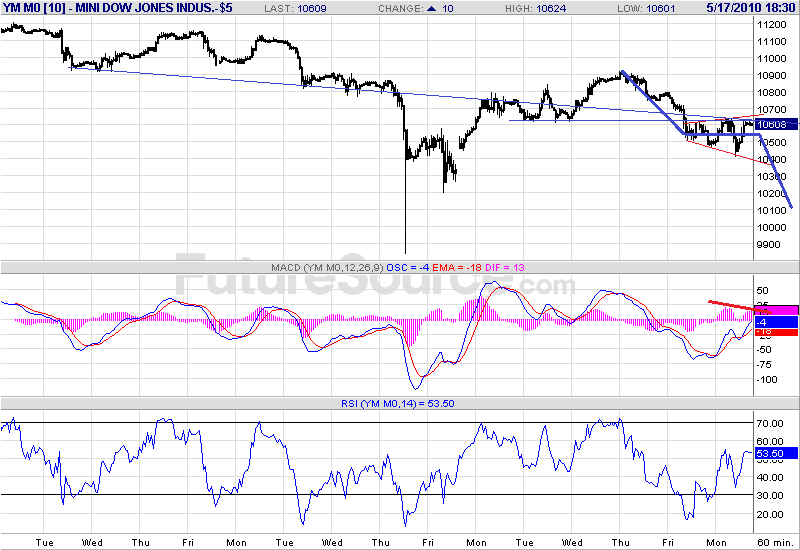Click the 40.00 RSI axis label
Screen dimensions: 800x550
click(770, 478)
